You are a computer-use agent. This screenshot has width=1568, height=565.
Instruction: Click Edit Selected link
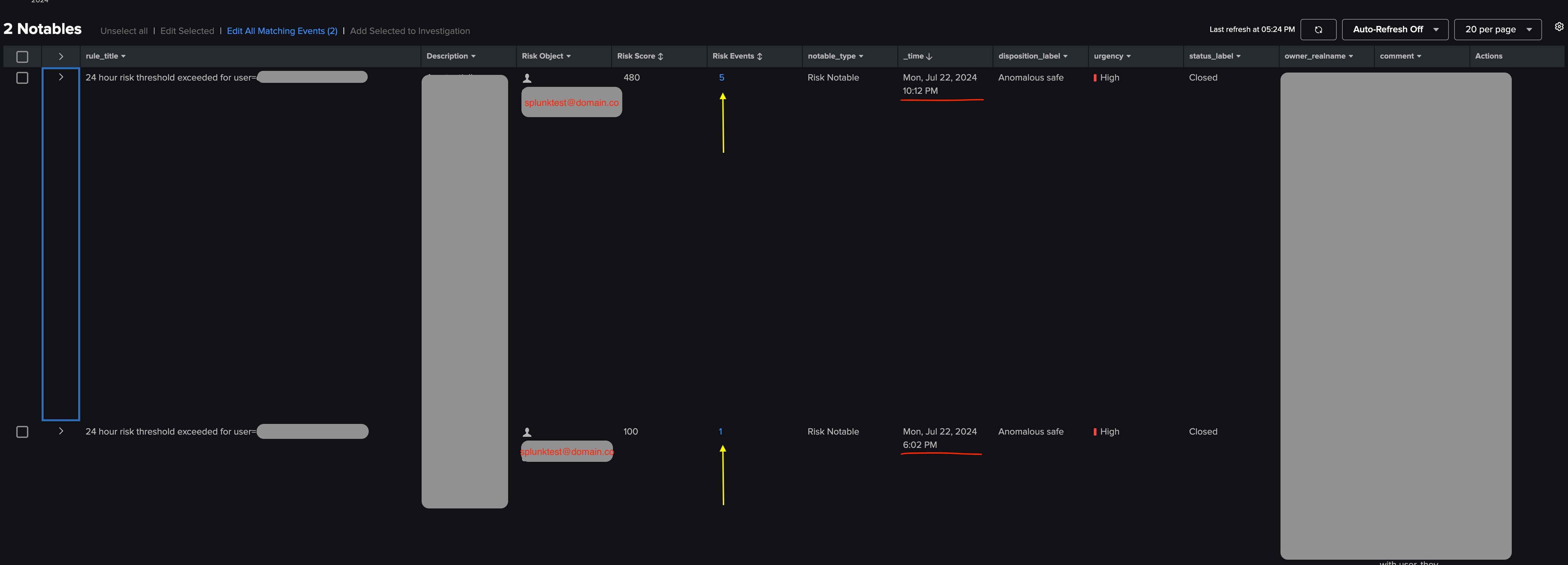[x=187, y=31]
